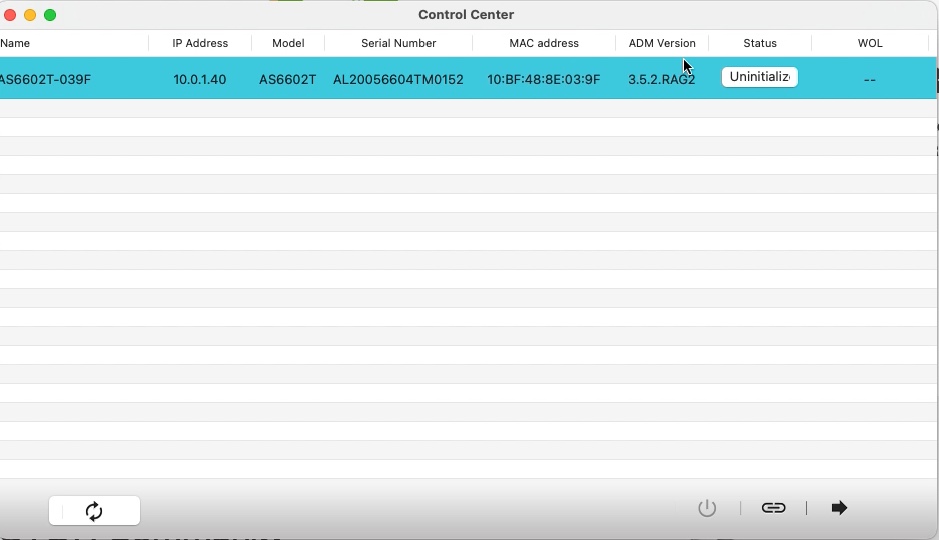Click the refresh device list button

click(x=94, y=511)
